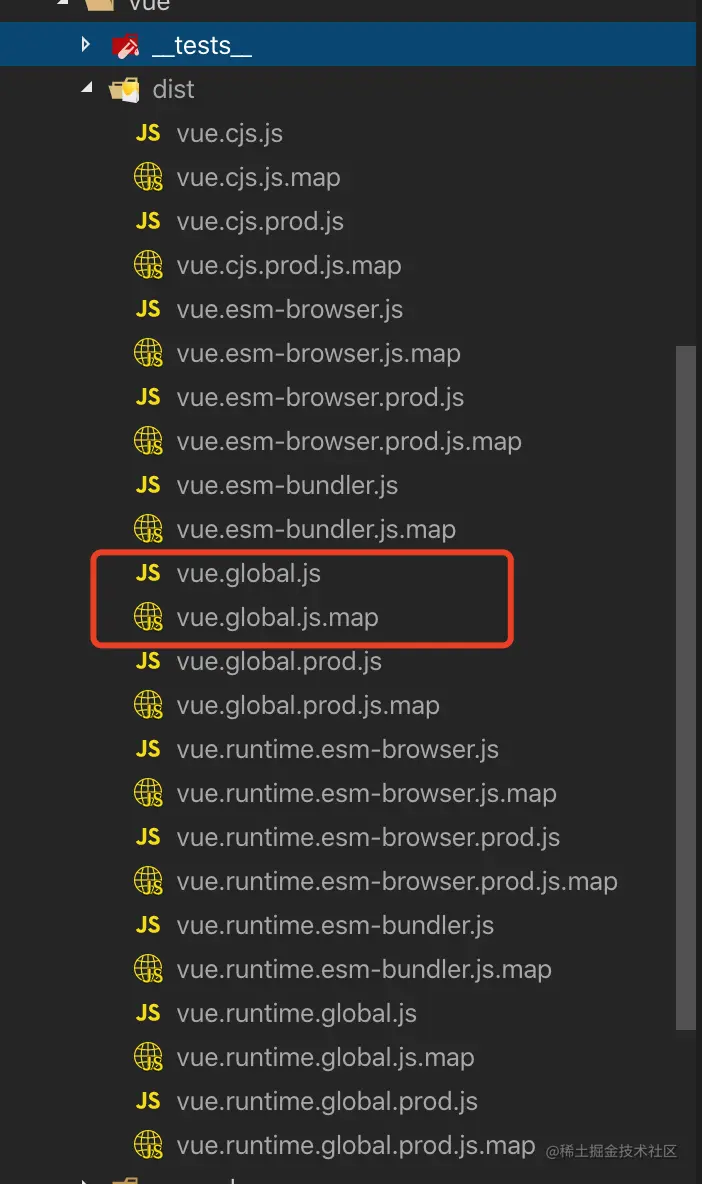Click JS icon next to vue.runtime.esm-browser.js

(x=148, y=749)
